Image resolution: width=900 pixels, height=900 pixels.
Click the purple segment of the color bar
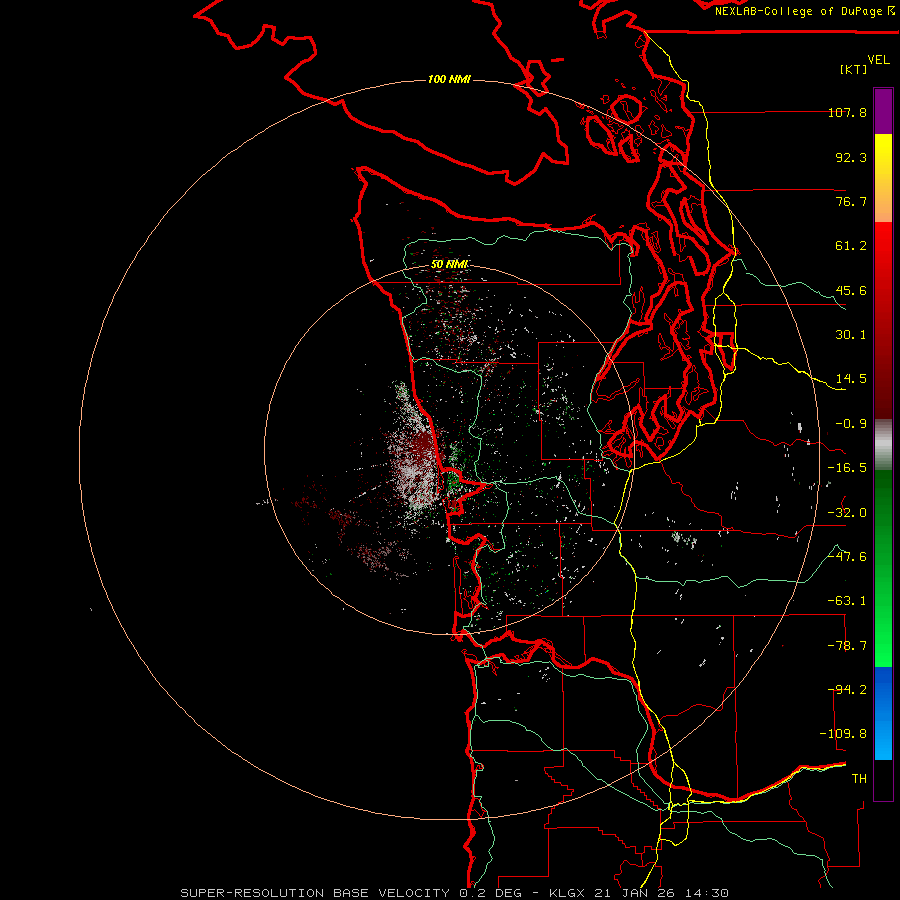tap(883, 111)
